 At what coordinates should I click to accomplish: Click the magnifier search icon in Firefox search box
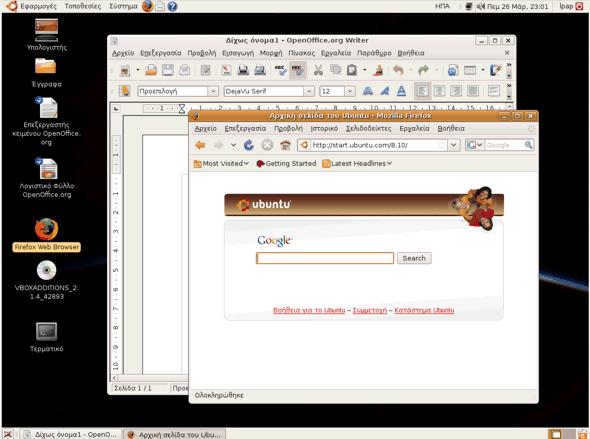coord(528,145)
